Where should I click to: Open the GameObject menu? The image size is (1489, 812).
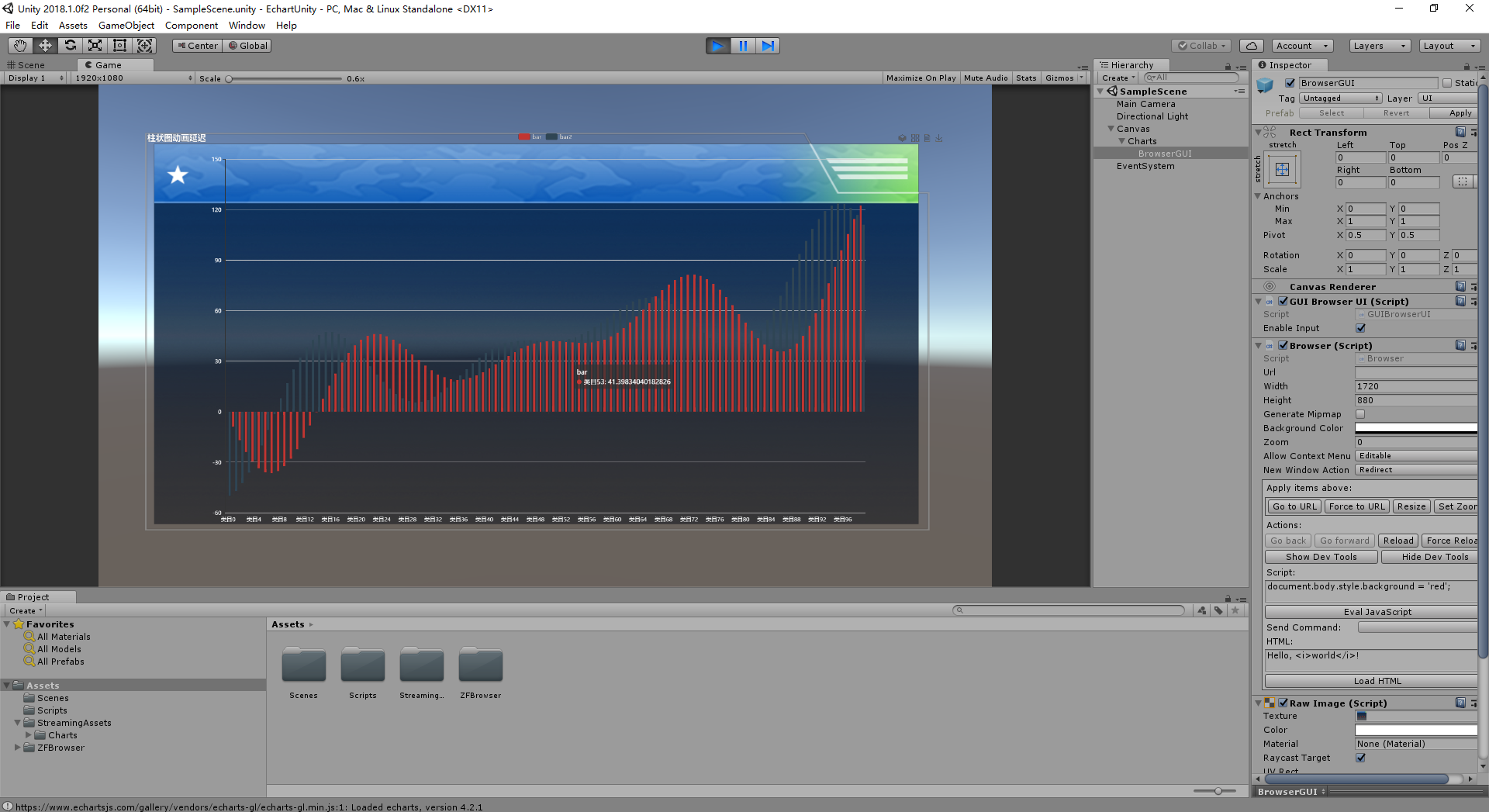pos(126,25)
